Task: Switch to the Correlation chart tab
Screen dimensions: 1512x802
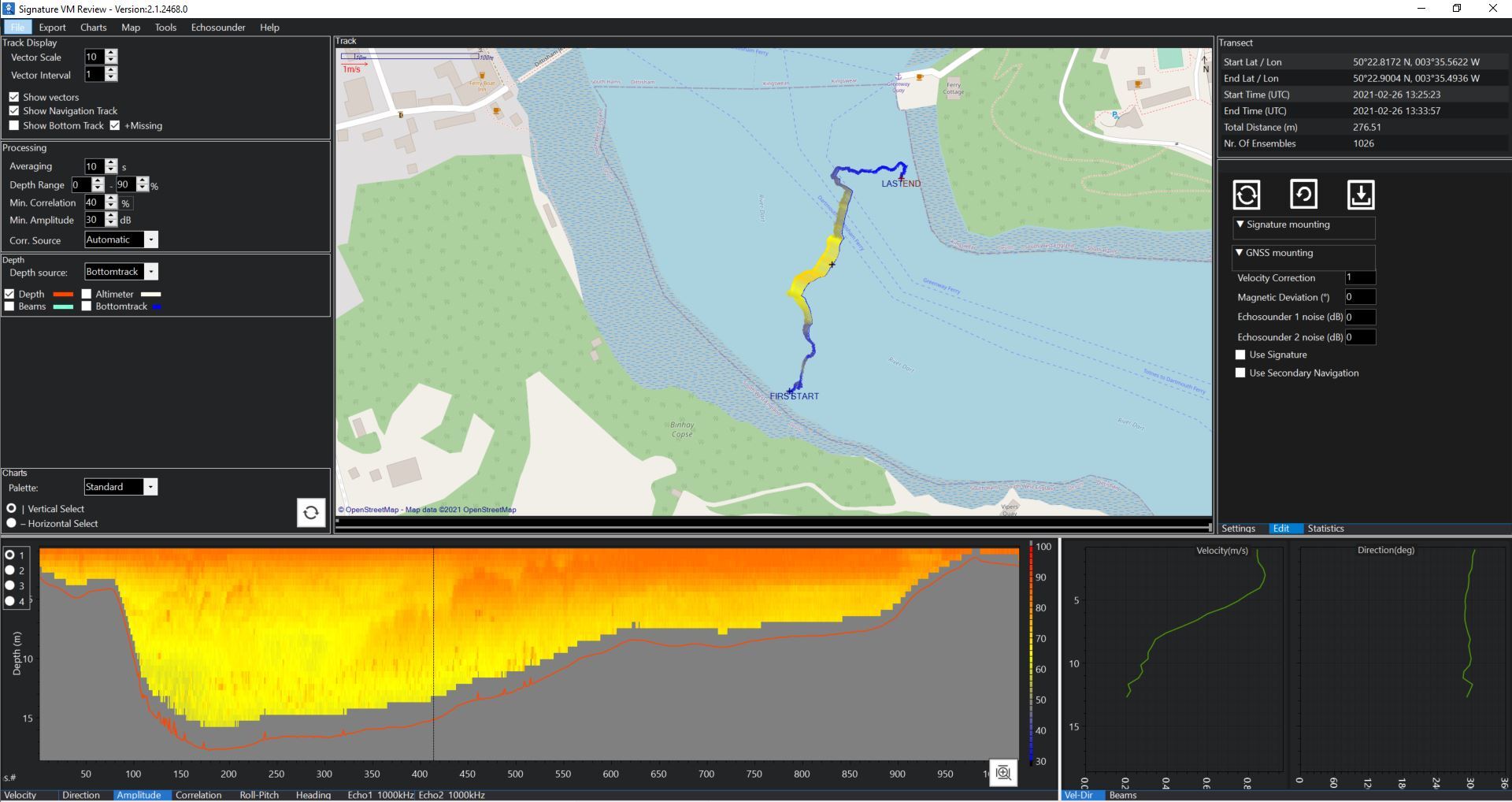Action: tap(198, 795)
